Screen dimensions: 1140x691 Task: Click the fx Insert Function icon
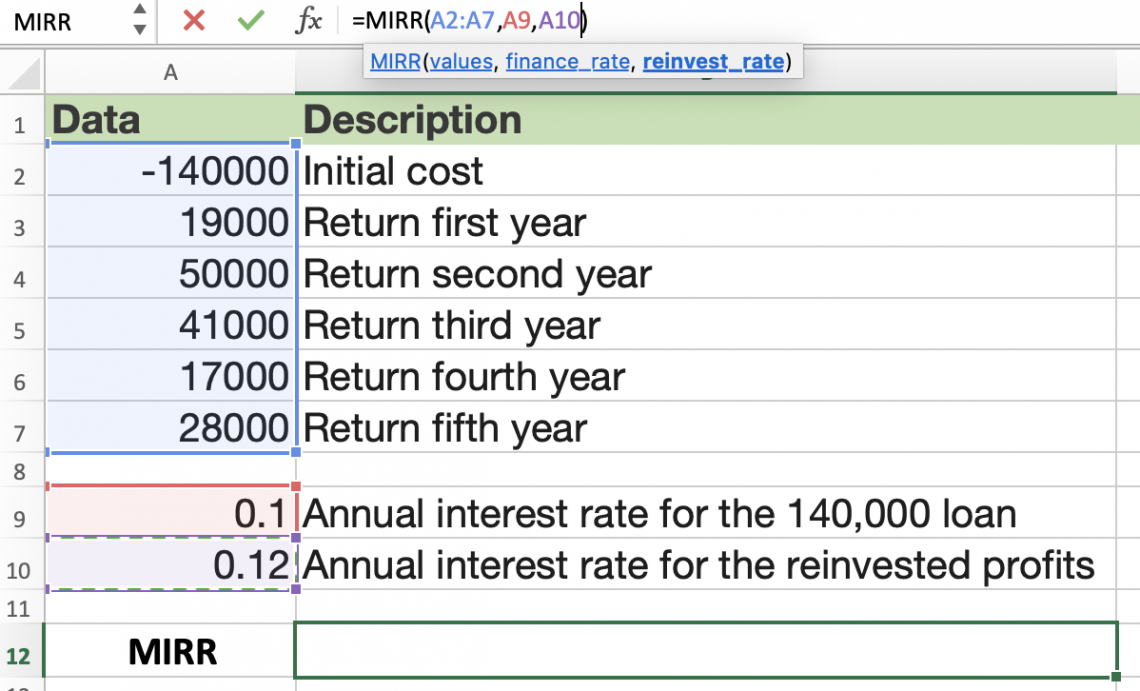pyautogui.click(x=311, y=20)
